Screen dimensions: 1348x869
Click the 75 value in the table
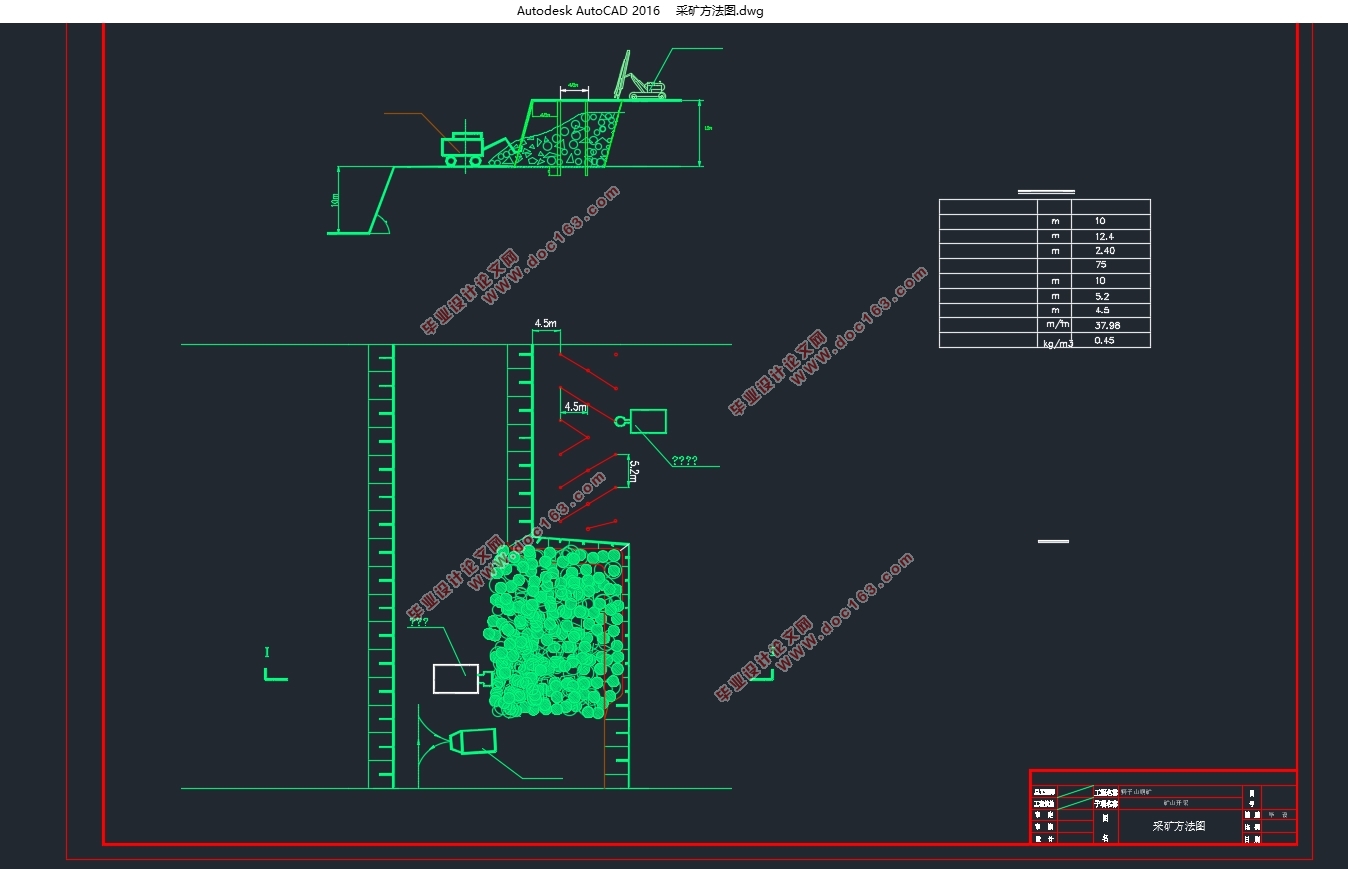1101,265
